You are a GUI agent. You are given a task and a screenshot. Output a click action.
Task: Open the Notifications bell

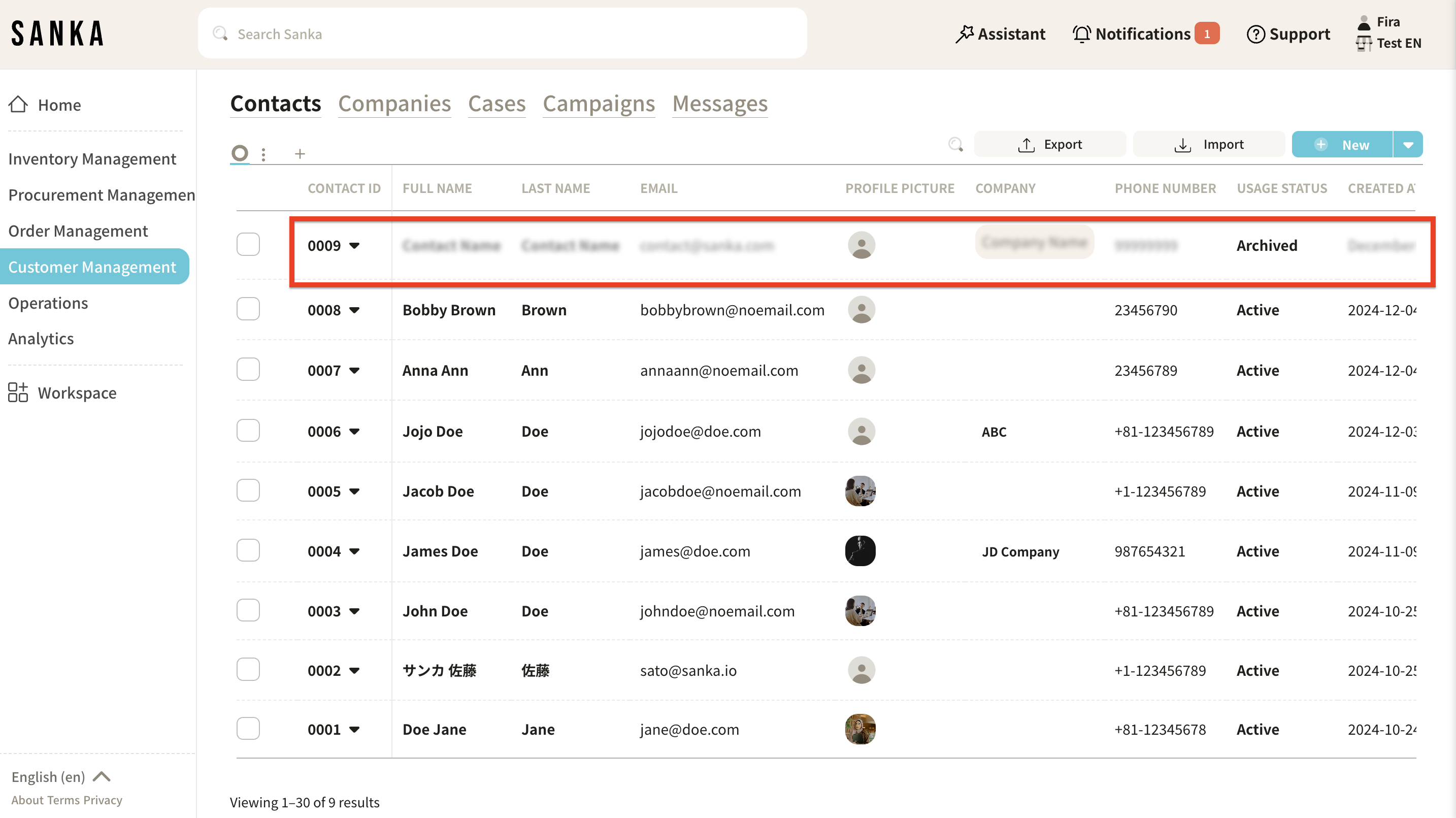pyautogui.click(x=1081, y=34)
